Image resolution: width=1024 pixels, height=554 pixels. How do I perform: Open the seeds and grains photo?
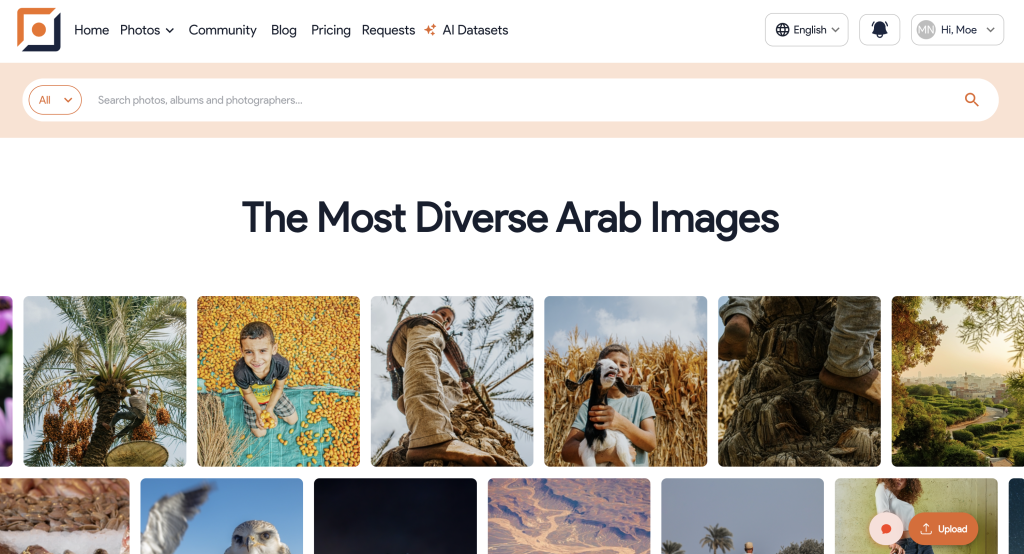click(x=65, y=516)
